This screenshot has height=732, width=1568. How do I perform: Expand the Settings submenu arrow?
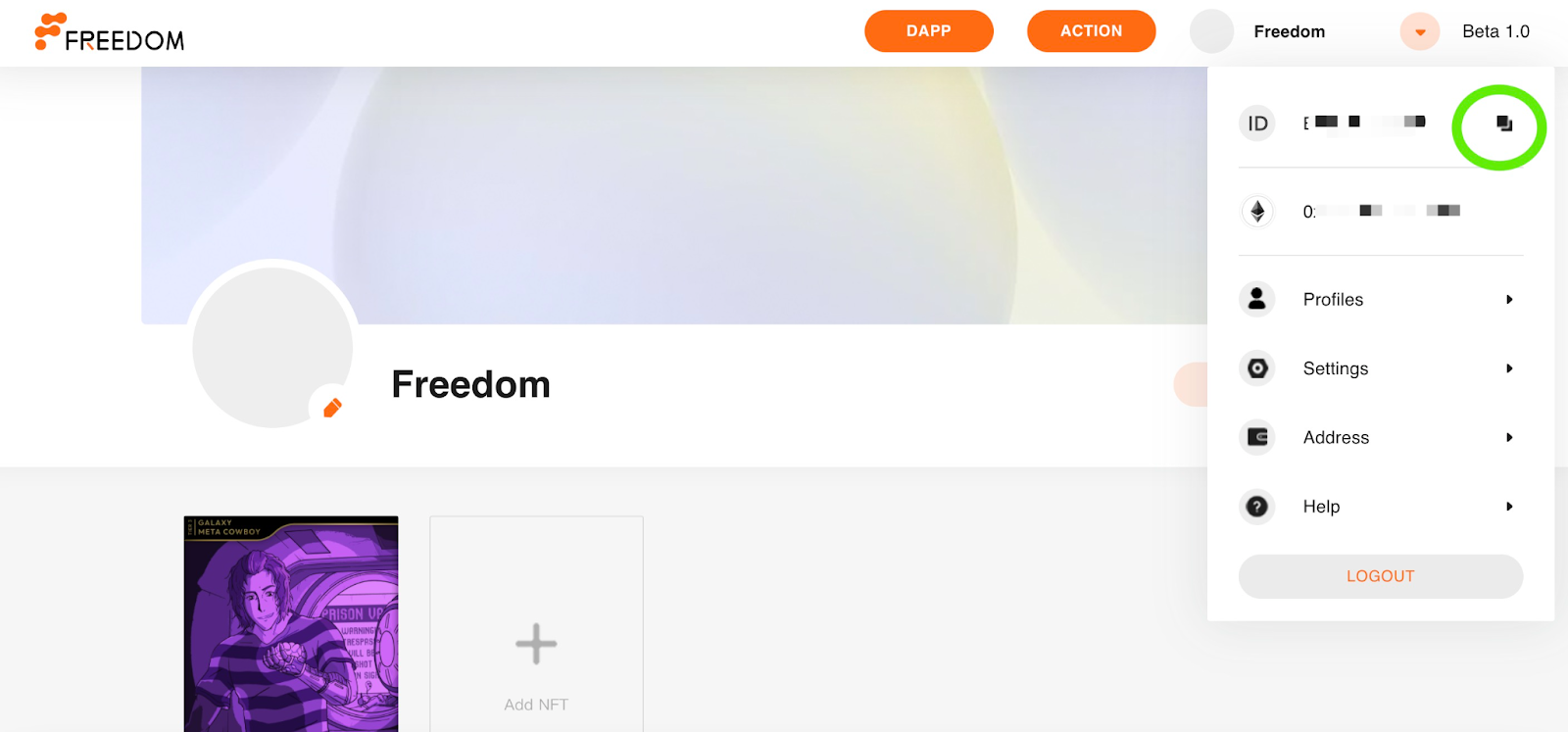1509,368
